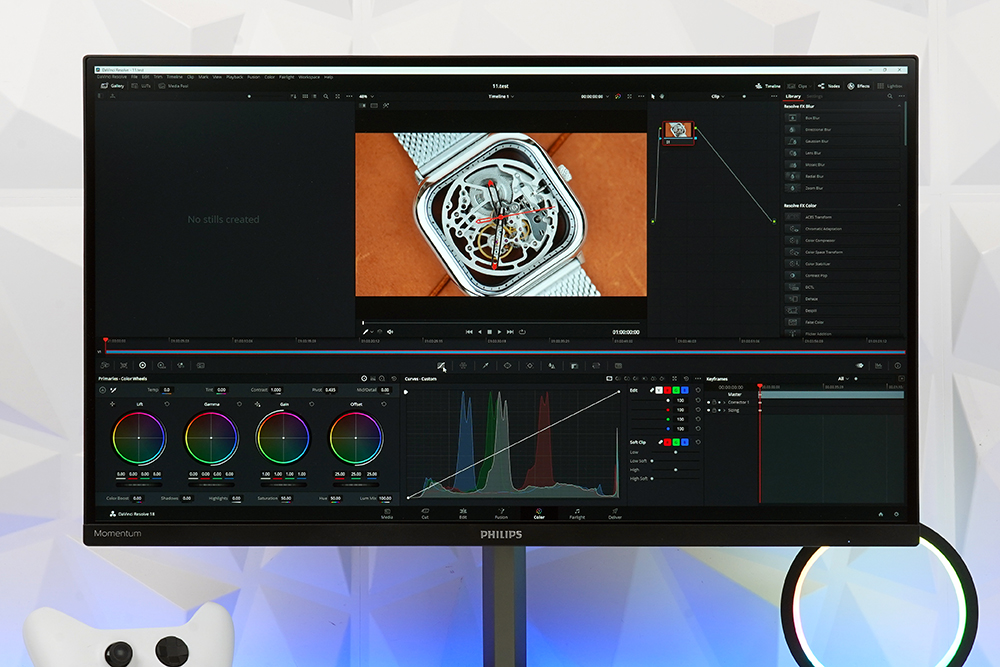This screenshot has height=667, width=1000.
Task: Search the effects Library
Action: point(890,96)
